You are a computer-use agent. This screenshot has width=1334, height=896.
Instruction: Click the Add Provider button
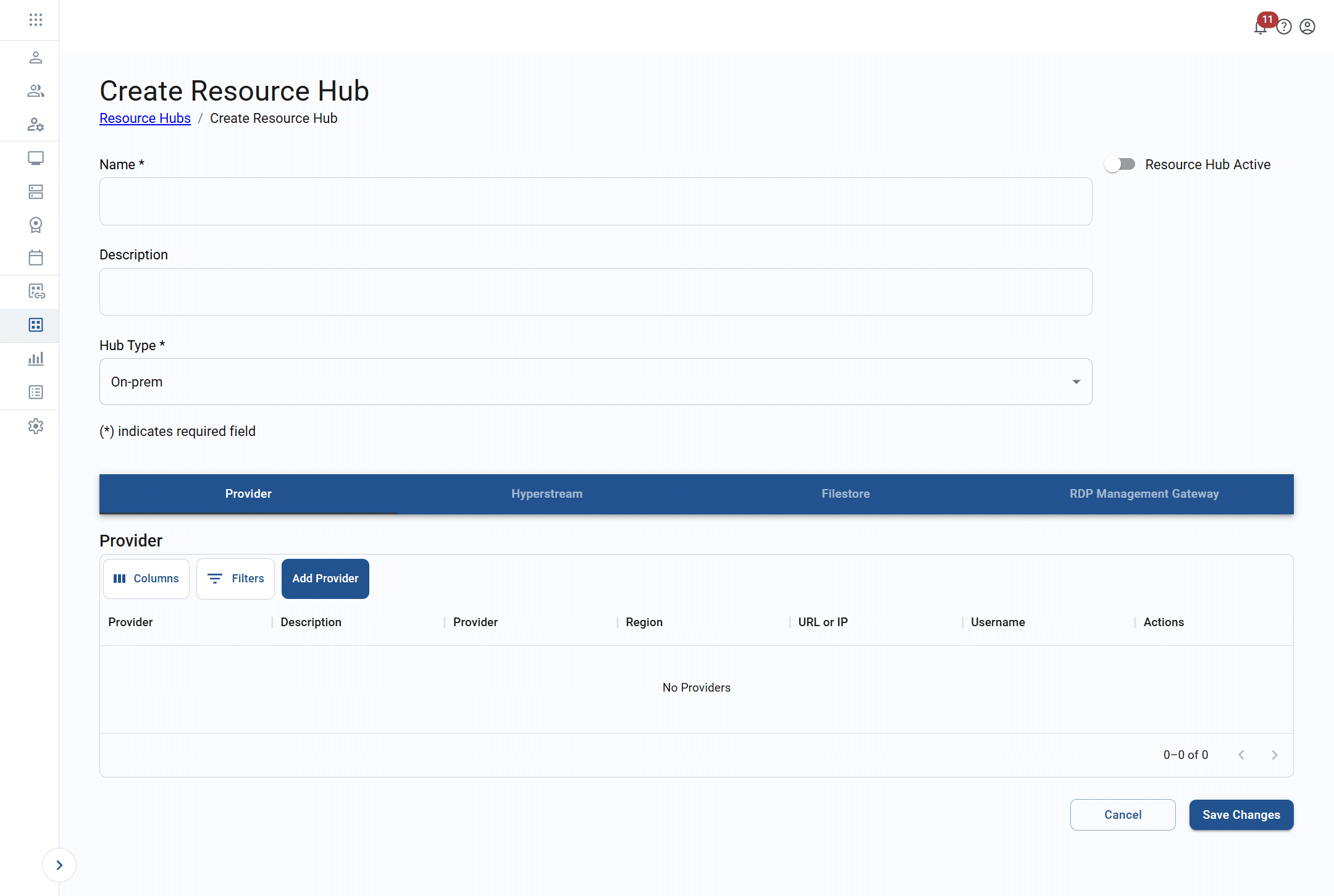325,578
